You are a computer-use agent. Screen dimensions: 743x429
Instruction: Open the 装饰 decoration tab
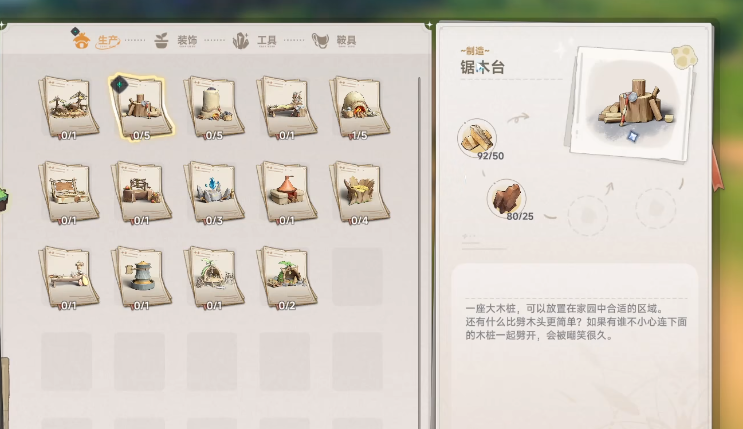click(x=176, y=41)
